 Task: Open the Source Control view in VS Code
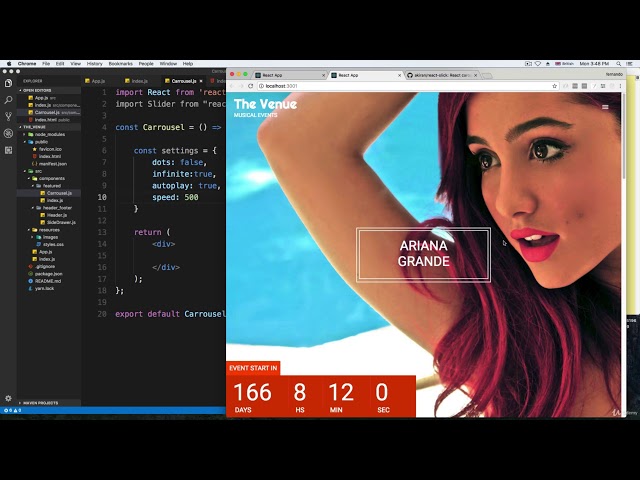click(8, 117)
